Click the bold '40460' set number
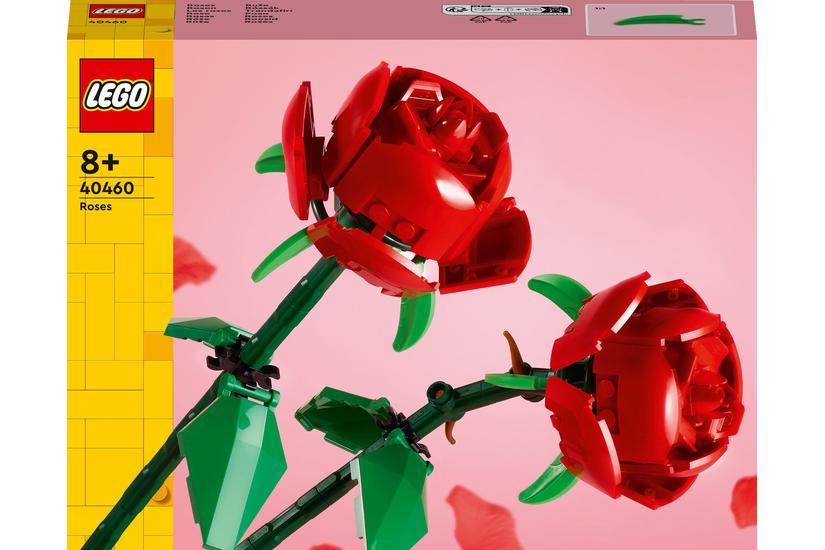The height and width of the screenshot is (550, 825). [x=107, y=188]
